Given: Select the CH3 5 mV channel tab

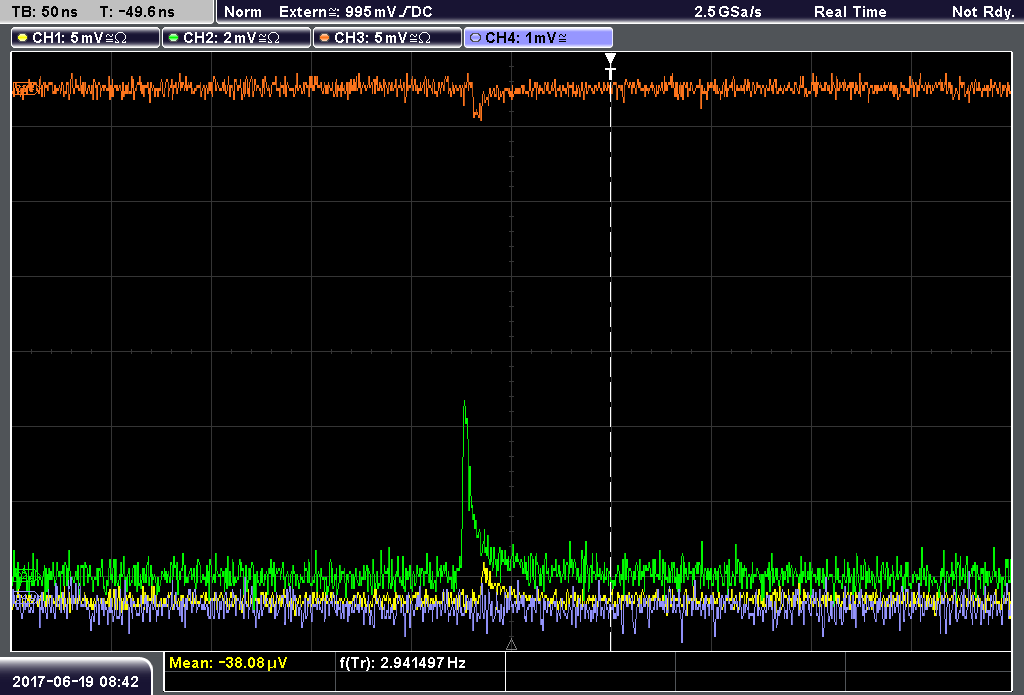Looking at the screenshot, I should (387, 38).
